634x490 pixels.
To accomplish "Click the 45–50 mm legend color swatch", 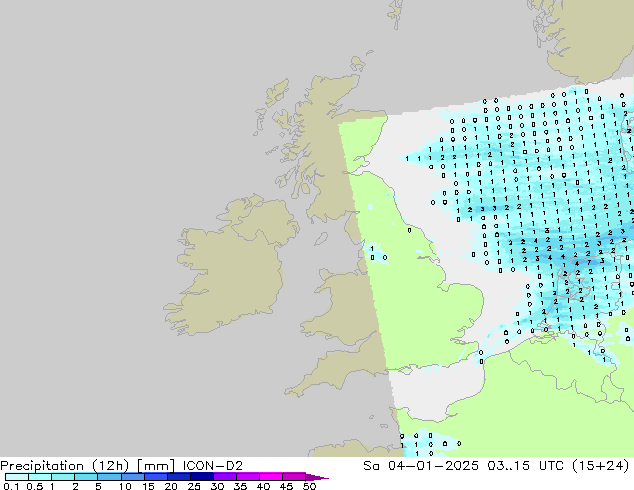I will [294, 477].
